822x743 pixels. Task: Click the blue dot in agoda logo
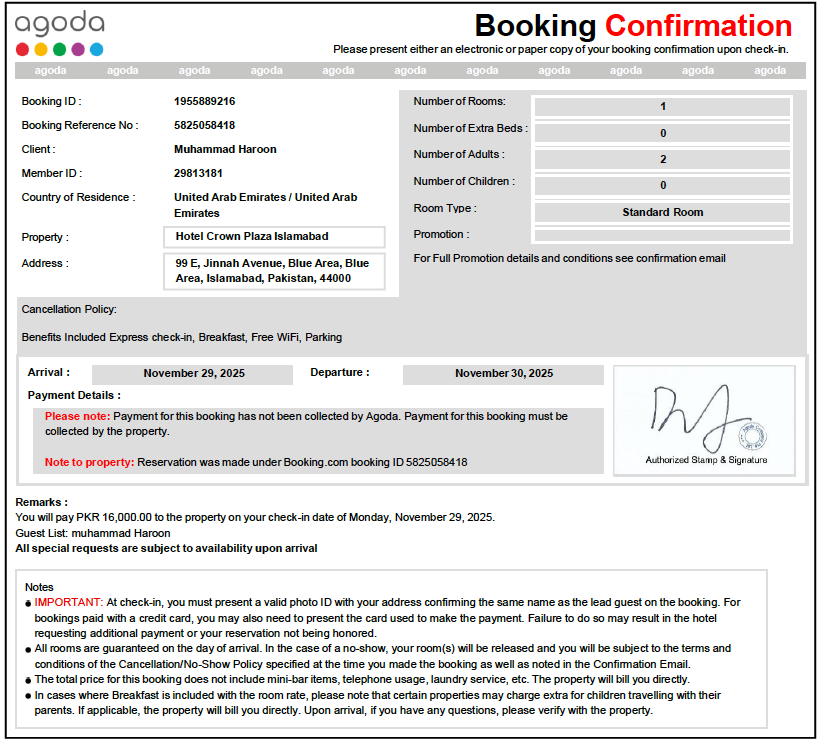97,49
